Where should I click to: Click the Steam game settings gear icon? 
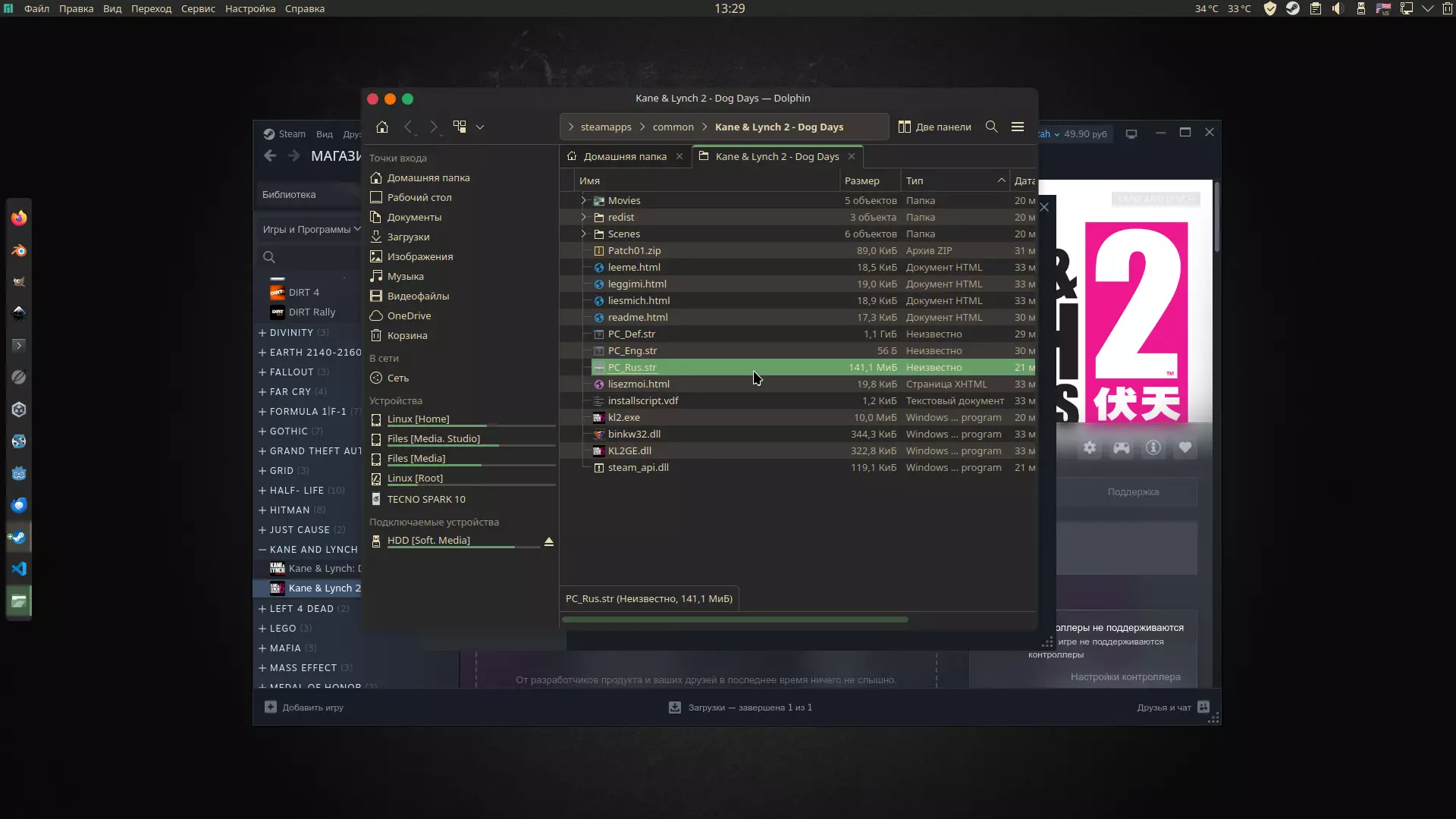(1090, 448)
